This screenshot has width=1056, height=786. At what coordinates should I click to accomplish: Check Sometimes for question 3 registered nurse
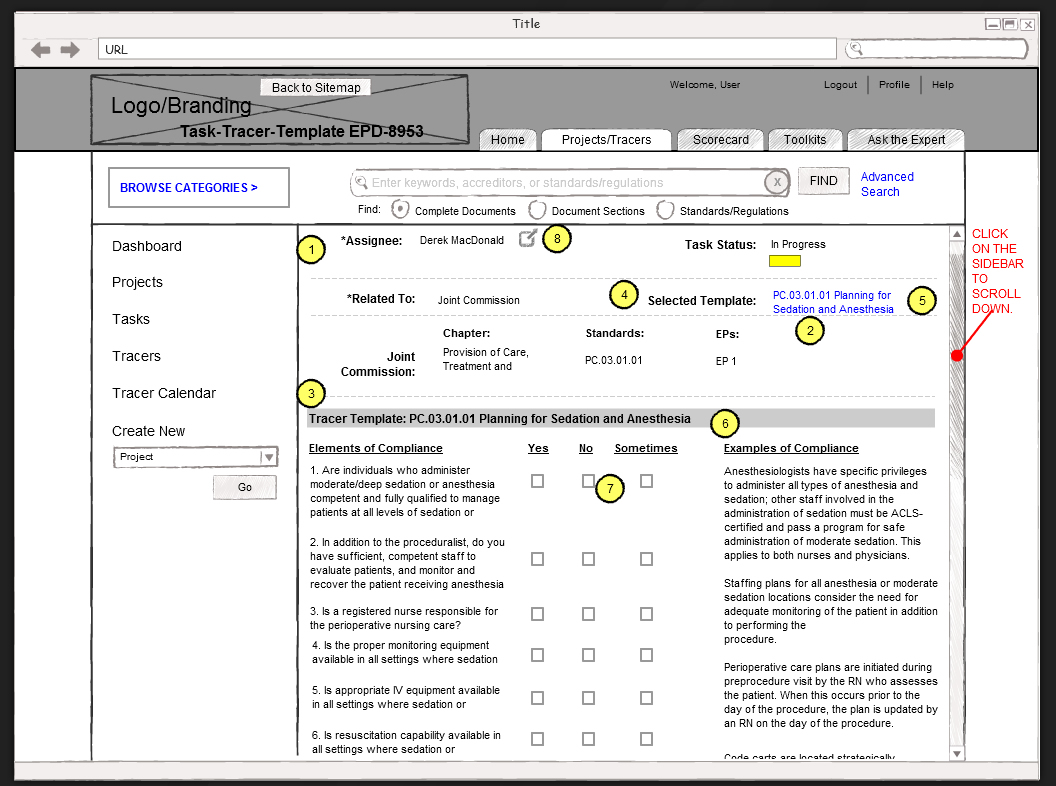[647, 614]
